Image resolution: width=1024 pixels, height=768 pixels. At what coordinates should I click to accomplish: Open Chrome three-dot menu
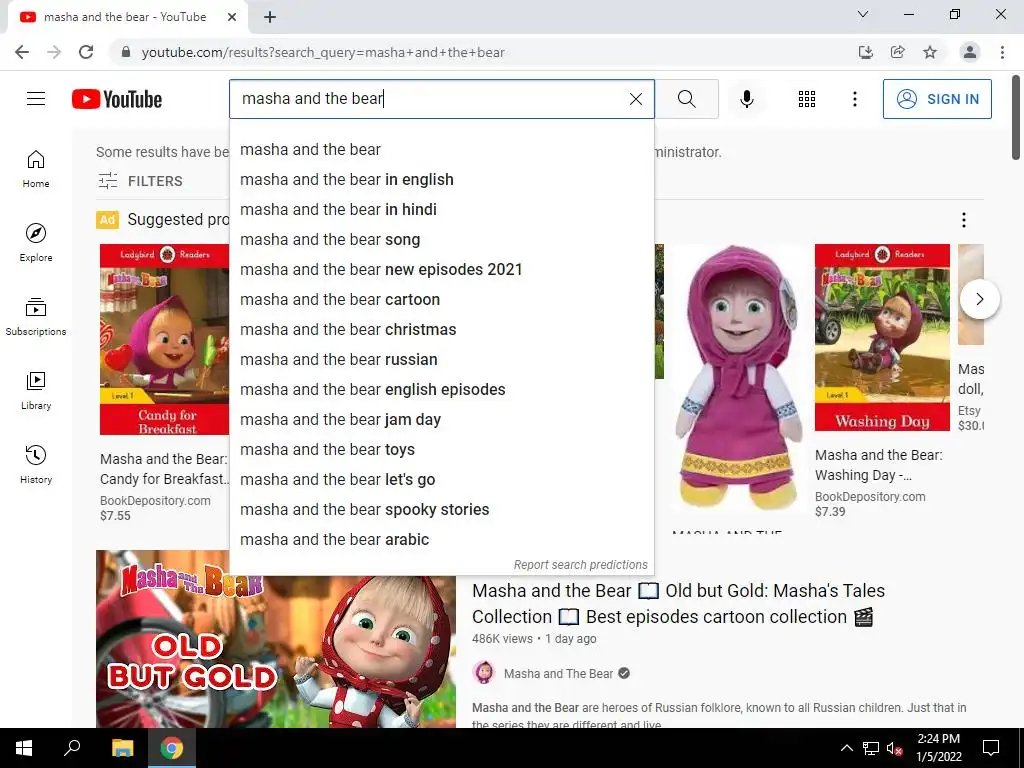(1002, 52)
